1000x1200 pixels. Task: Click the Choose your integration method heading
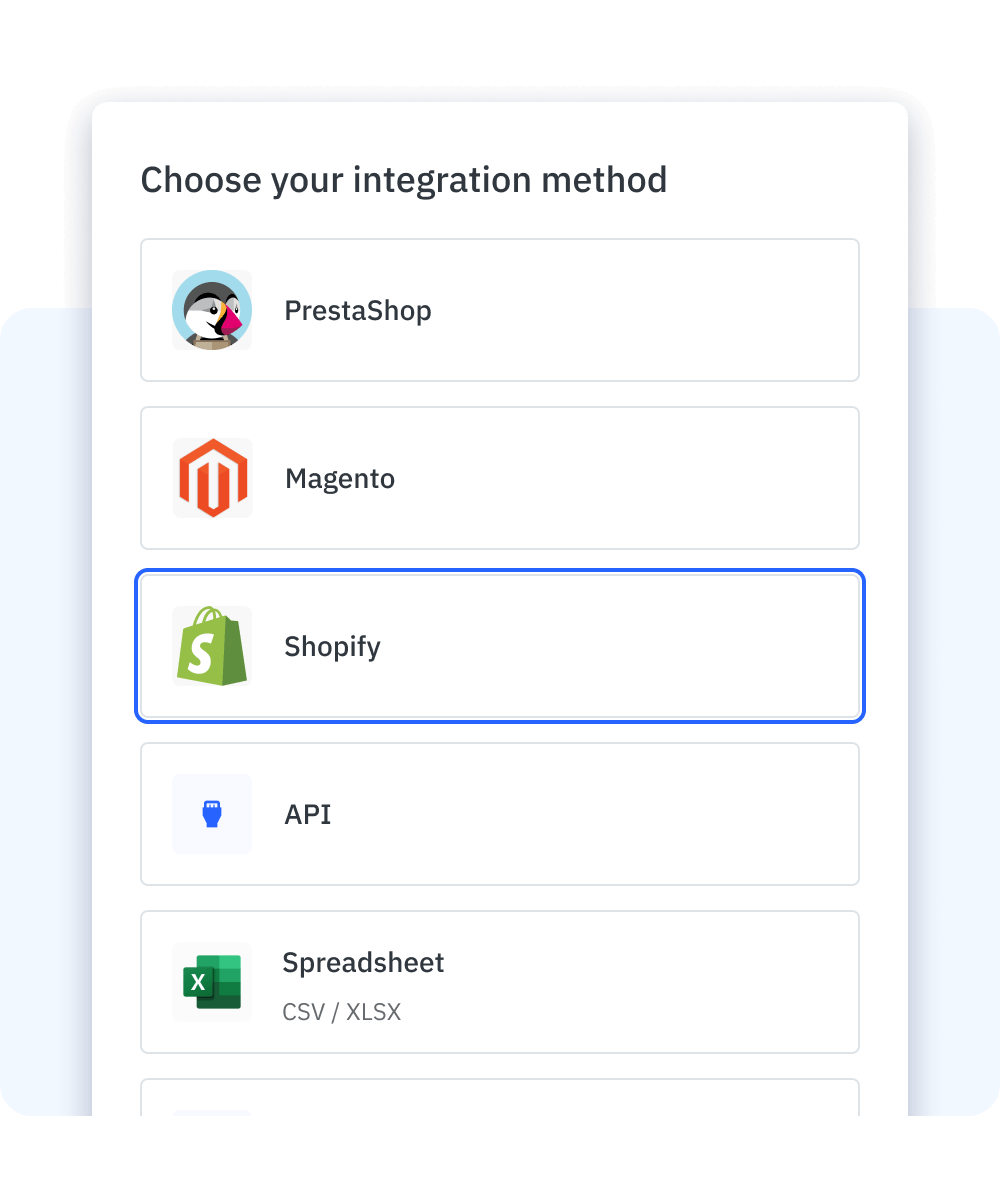pos(404,180)
